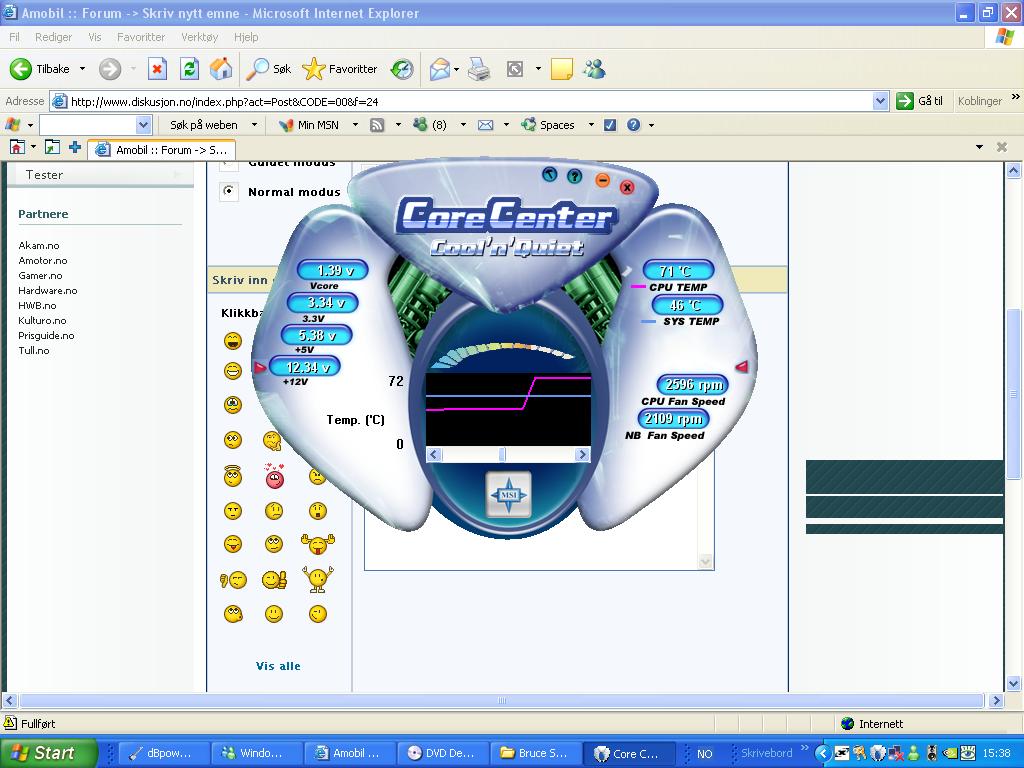This screenshot has height=768, width=1024.
Task: Click the CoreCenter graph scrollbar thumb
Action: pos(502,455)
